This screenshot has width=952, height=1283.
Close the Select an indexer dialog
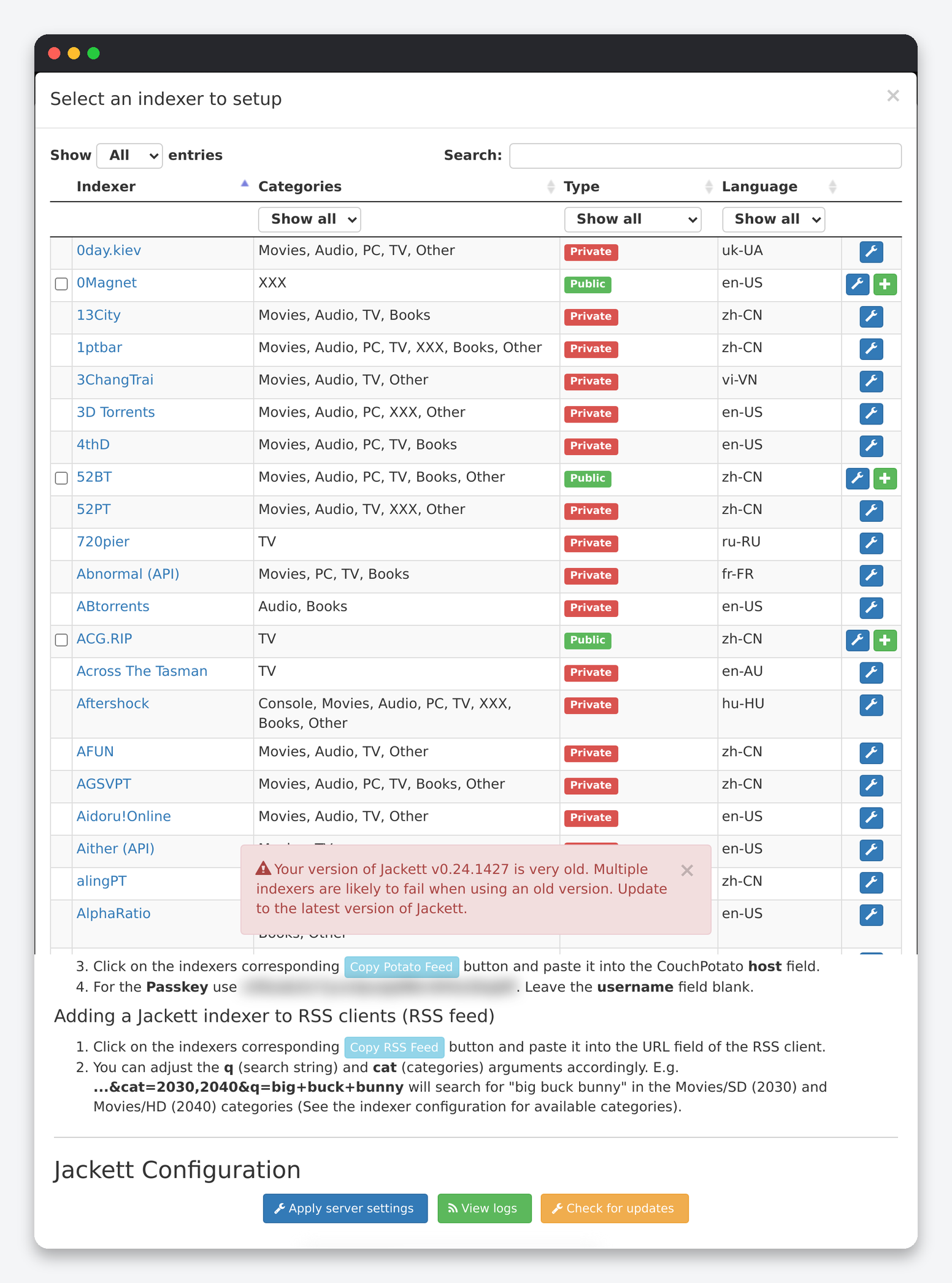coord(893,96)
